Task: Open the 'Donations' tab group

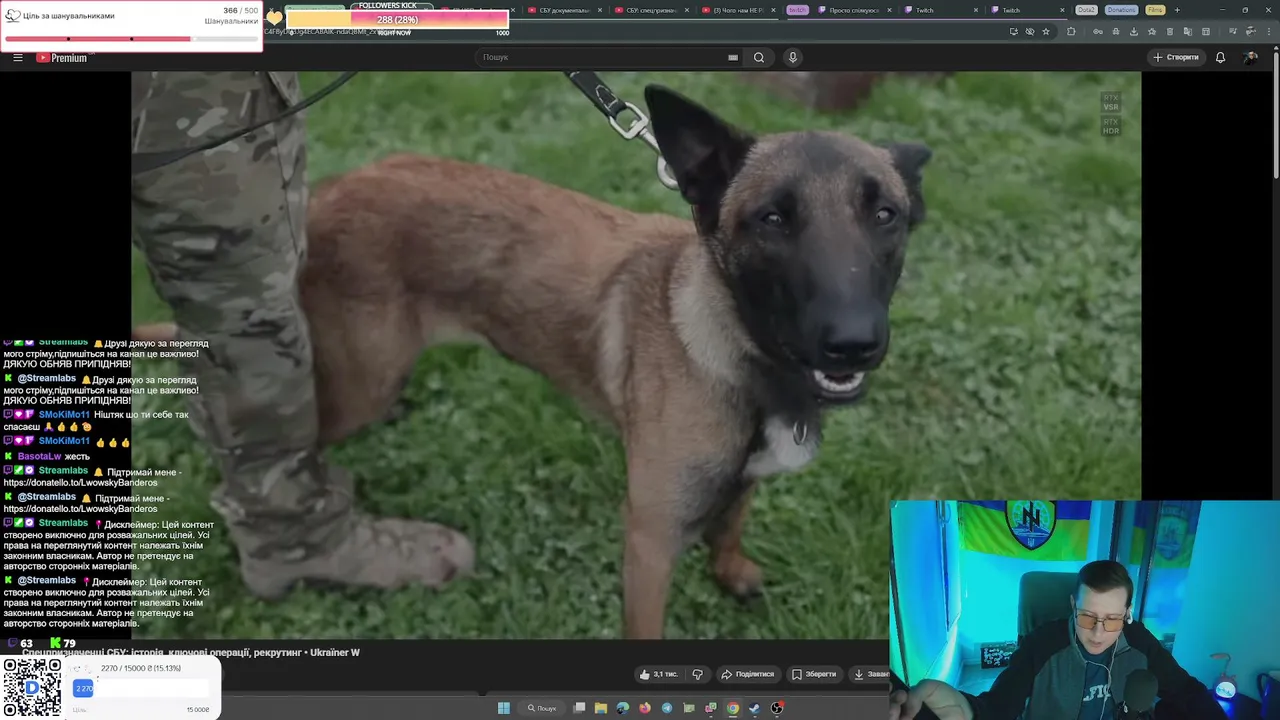Action: [1121, 10]
